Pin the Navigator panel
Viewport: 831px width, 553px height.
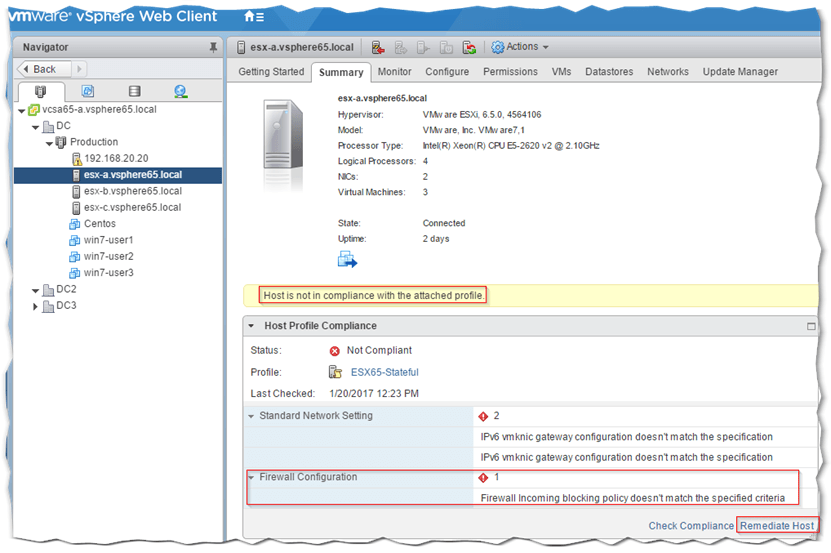tap(213, 47)
